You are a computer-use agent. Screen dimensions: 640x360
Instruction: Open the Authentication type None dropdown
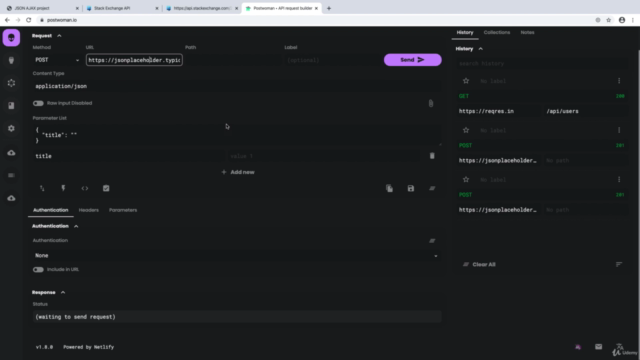(x=237, y=256)
